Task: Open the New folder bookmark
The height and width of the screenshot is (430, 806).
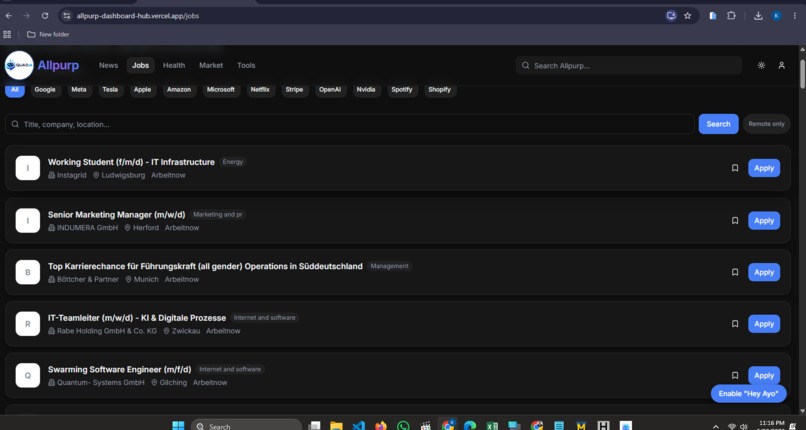Action: (48, 34)
